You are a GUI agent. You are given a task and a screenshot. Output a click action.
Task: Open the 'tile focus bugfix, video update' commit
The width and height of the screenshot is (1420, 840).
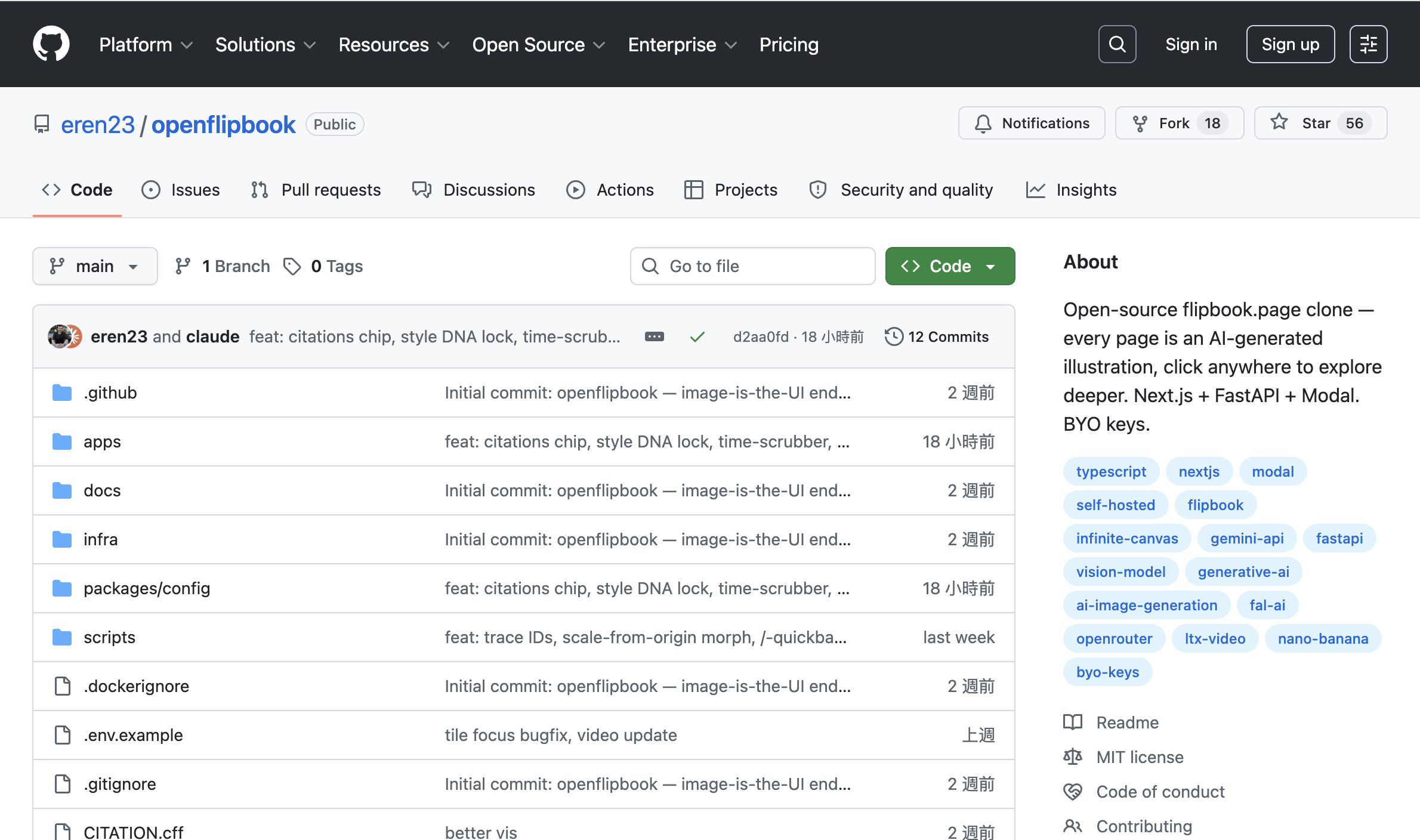561,735
